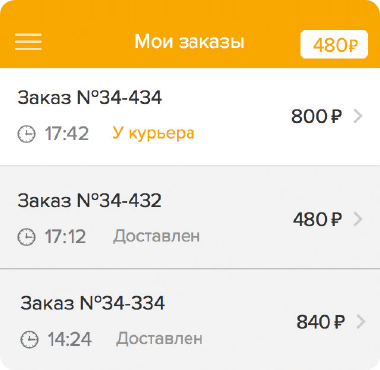This screenshot has width=380, height=370.
Task: Click the 'Доставлен' status of order 34-334
Action: 160,339
